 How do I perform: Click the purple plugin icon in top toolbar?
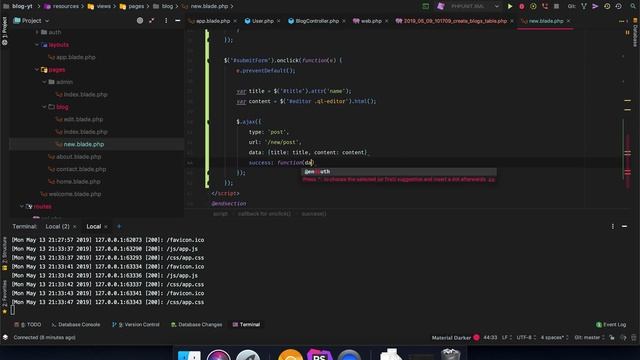(x=440, y=6)
